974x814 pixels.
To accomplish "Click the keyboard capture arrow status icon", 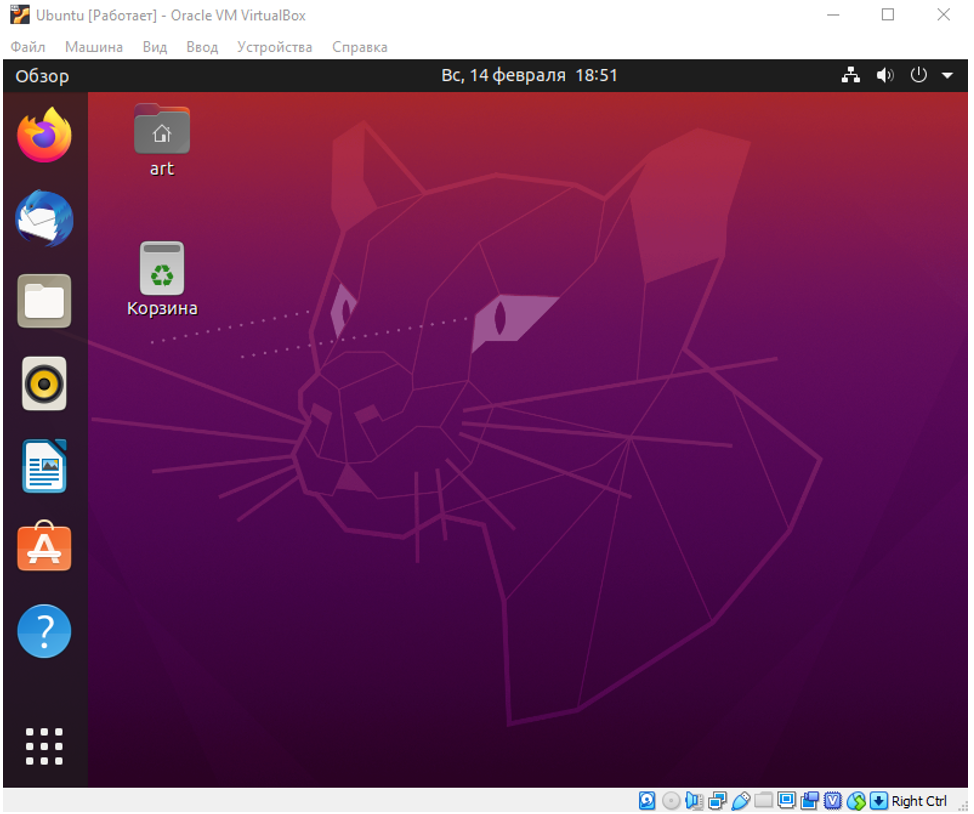I will [878, 801].
